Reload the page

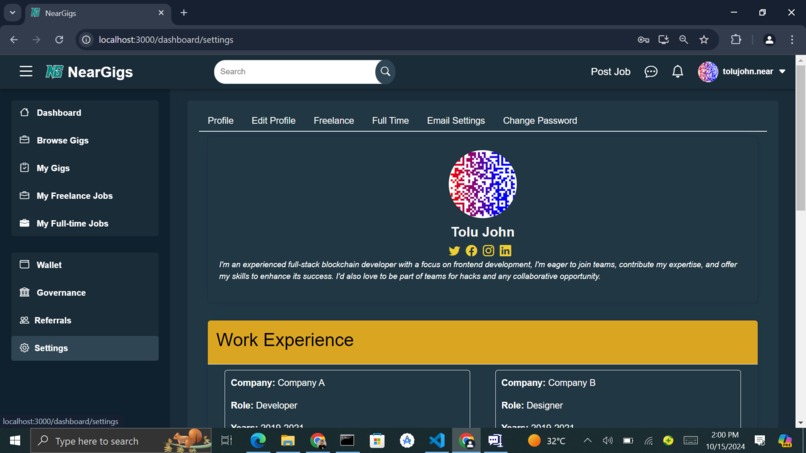(59, 40)
